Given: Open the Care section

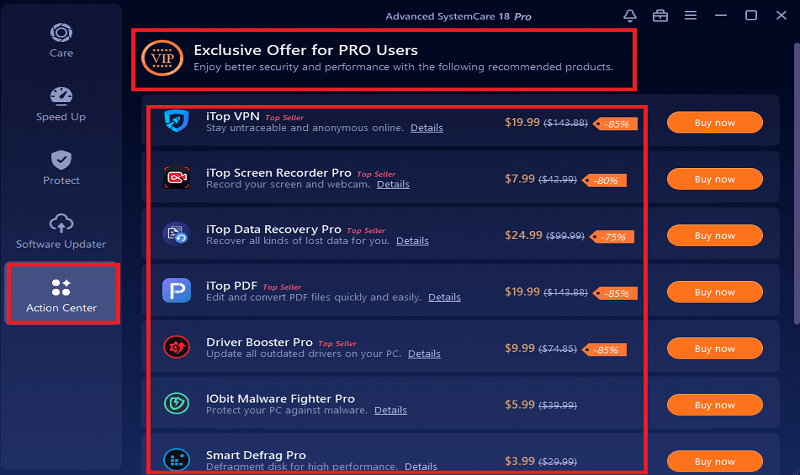Looking at the screenshot, I should (61, 40).
